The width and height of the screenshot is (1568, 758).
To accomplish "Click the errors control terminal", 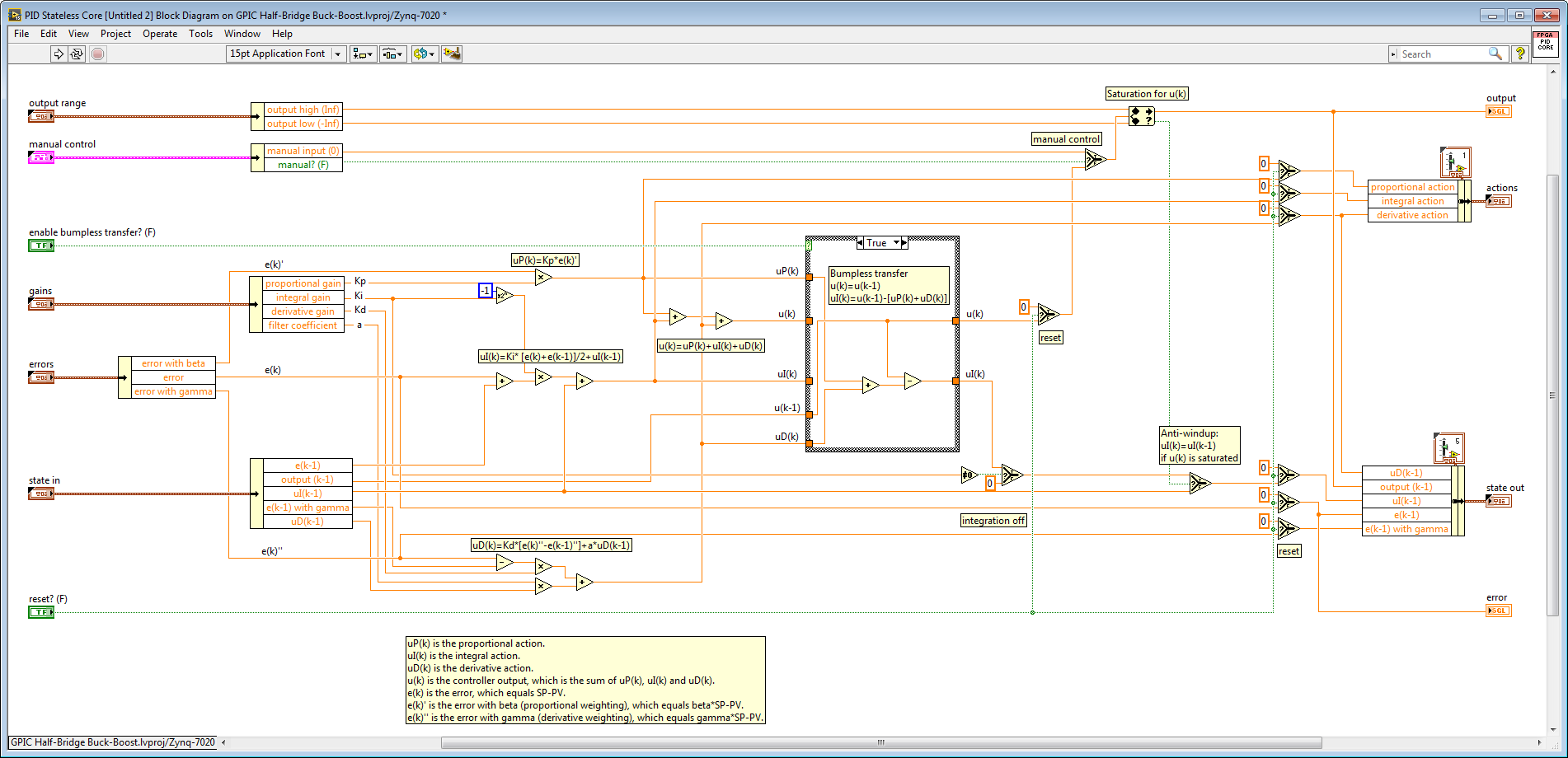I will point(41,377).
